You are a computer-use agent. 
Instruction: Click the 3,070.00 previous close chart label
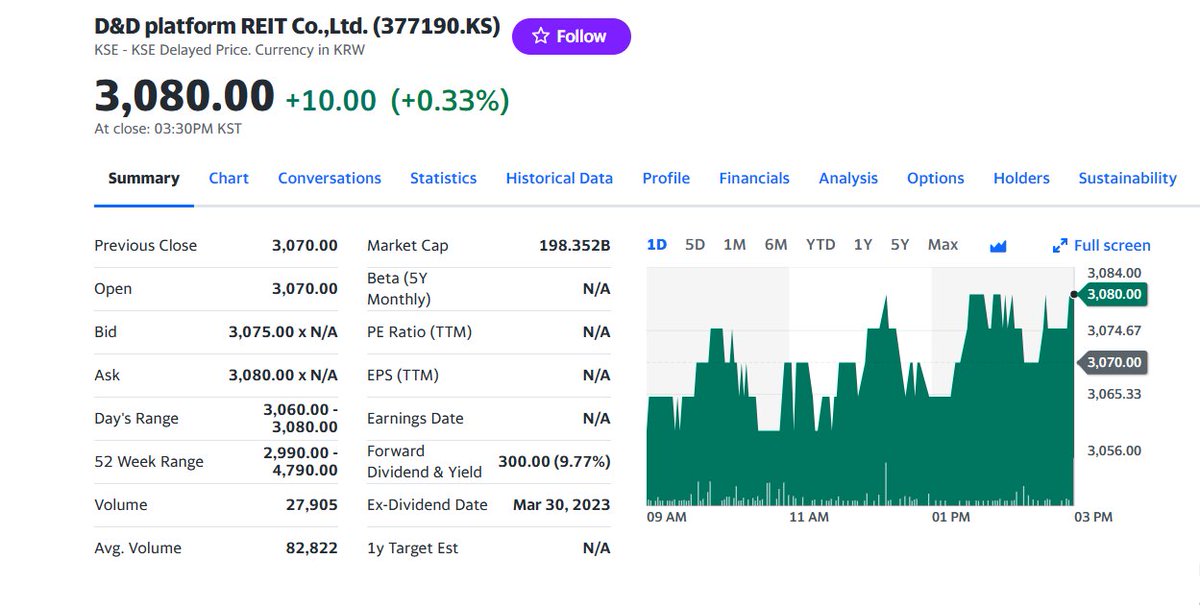pos(1113,362)
